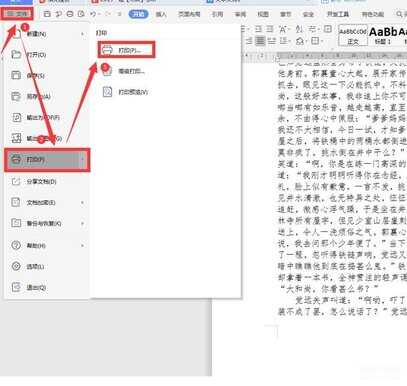
Task: Click the decrease indent icon
Action: [258, 29]
